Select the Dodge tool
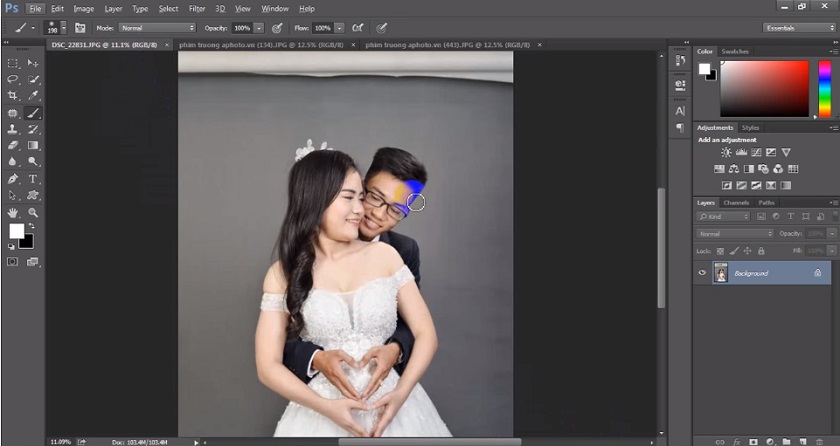This screenshot has height=446, width=840. [x=33, y=161]
